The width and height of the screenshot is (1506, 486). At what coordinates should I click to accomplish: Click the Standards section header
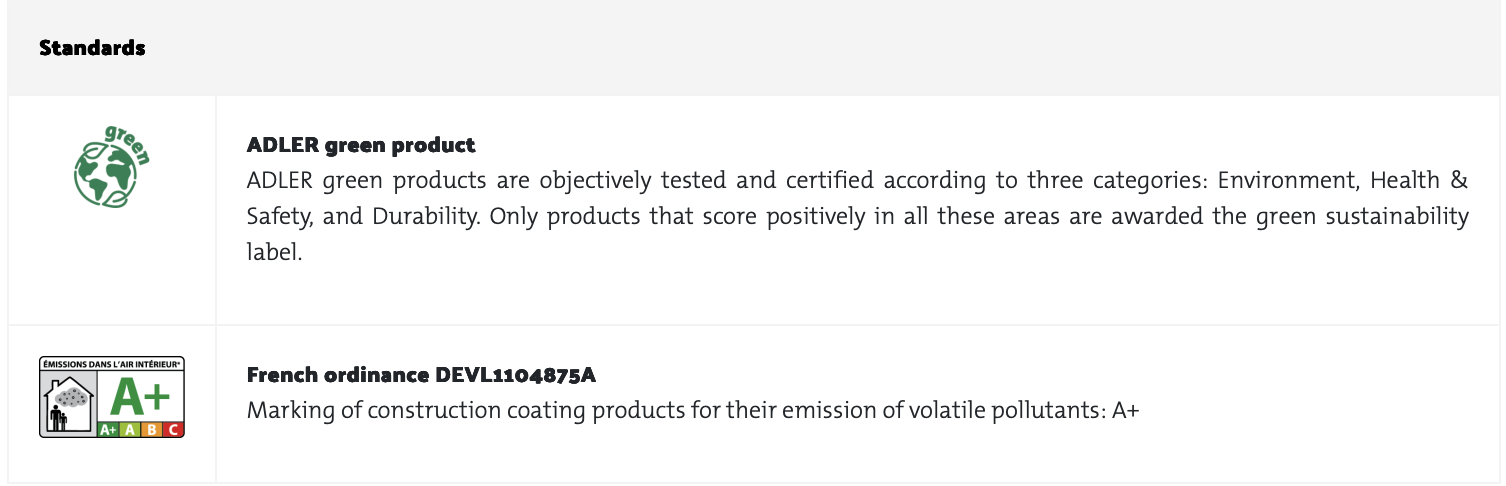pos(92,48)
